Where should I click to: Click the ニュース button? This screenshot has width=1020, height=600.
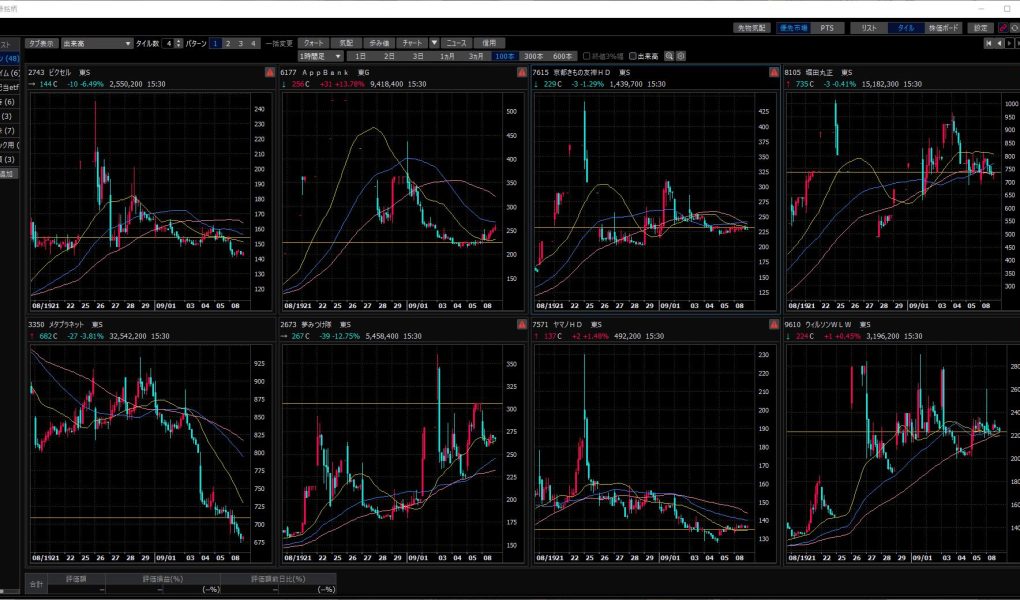pos(456,44)
